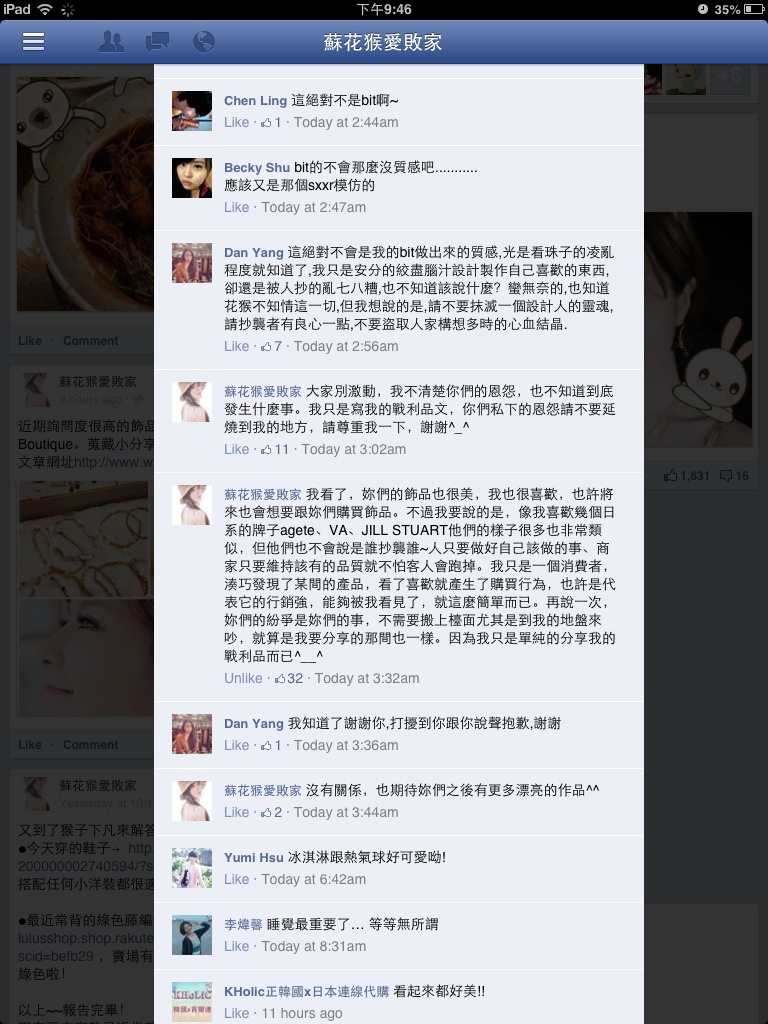Open the 16 comments bubble icon
Image resolution: width=768 pixels, height=1024 pixels.
726,475
